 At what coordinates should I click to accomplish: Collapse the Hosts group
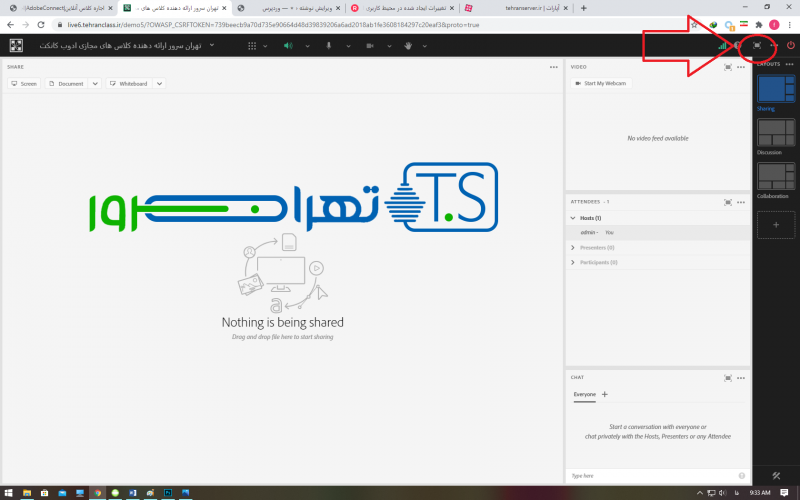coord(574,217)
